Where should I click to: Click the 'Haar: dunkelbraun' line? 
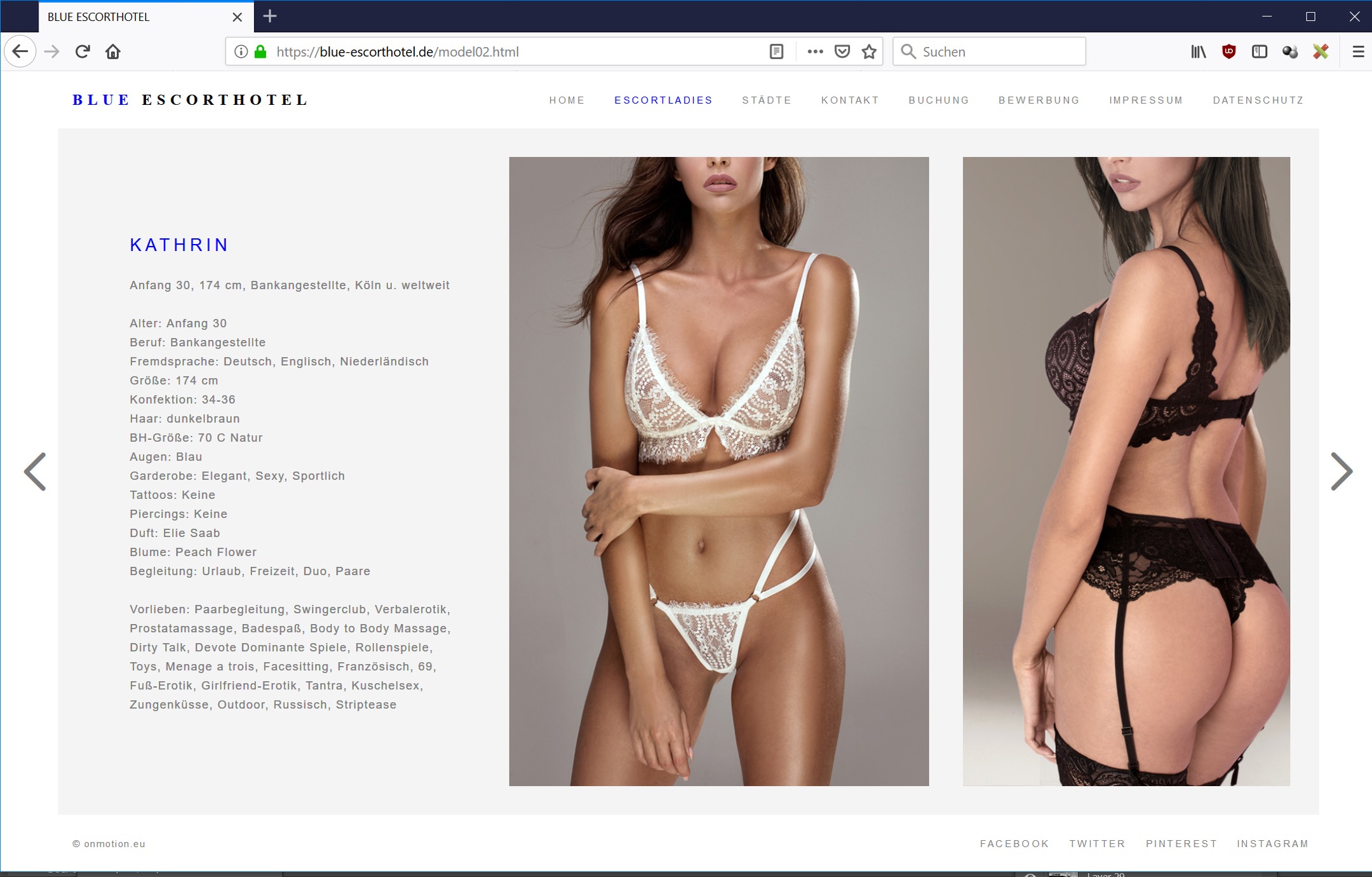click(x=185, y=419)
